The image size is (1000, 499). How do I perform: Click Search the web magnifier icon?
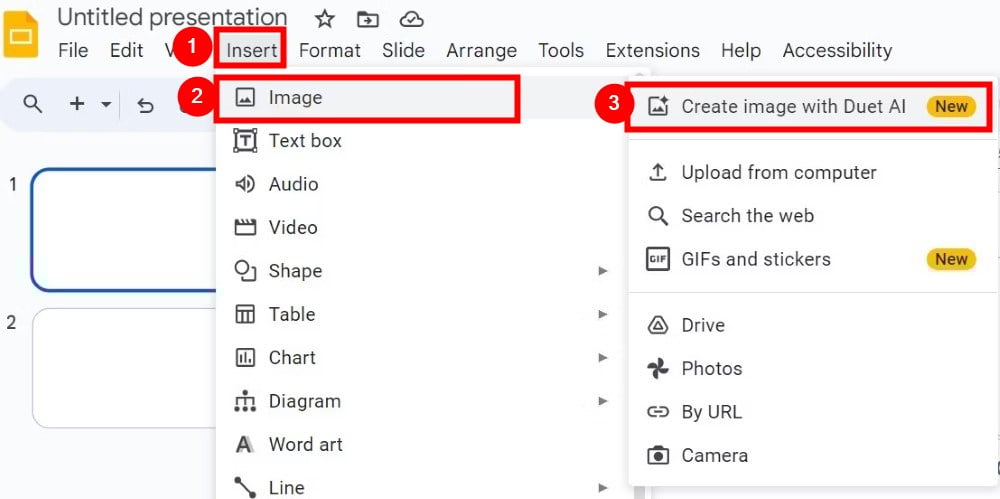pos(658,216)
